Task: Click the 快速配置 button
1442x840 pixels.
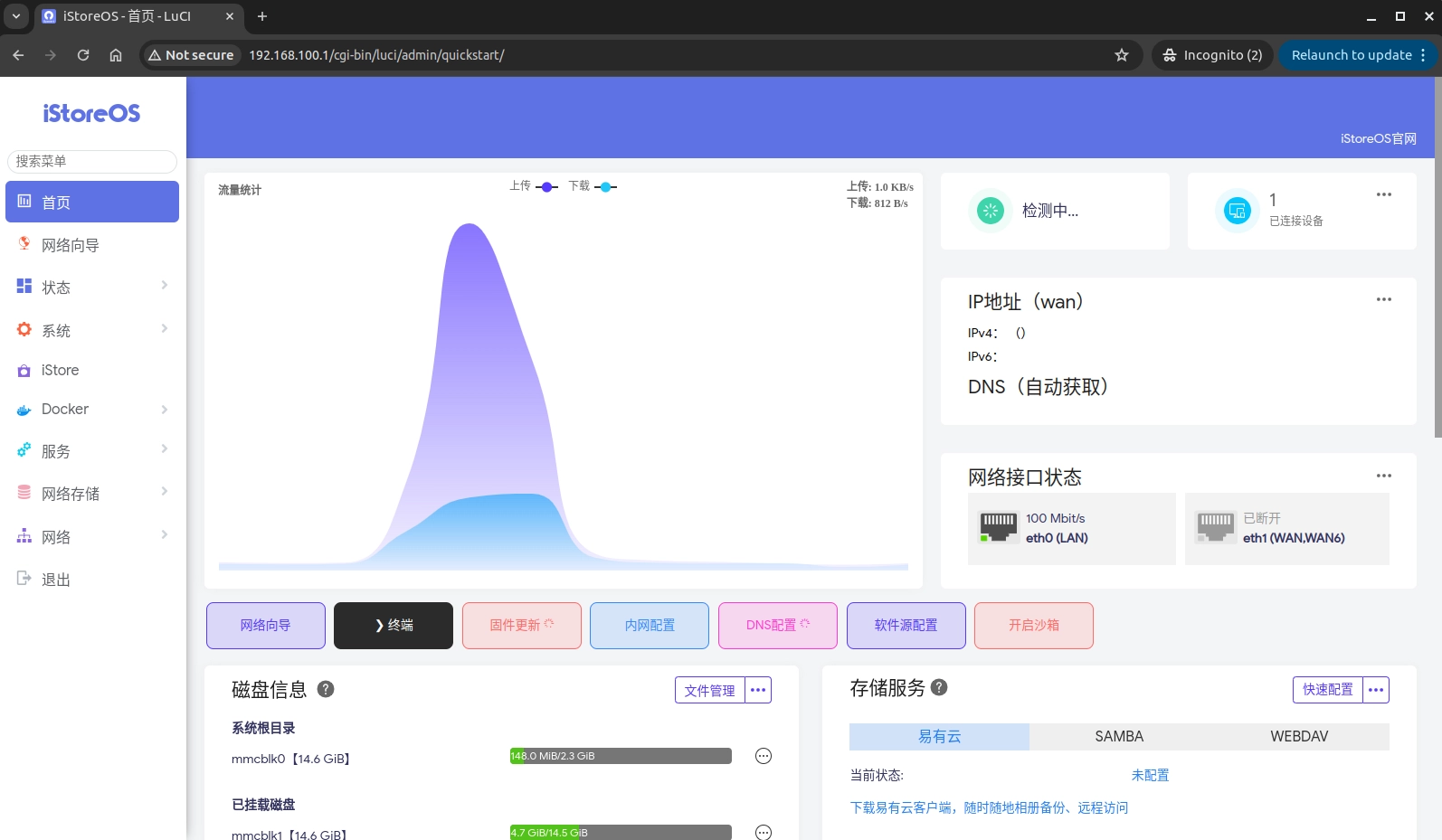Action: 1328,690
